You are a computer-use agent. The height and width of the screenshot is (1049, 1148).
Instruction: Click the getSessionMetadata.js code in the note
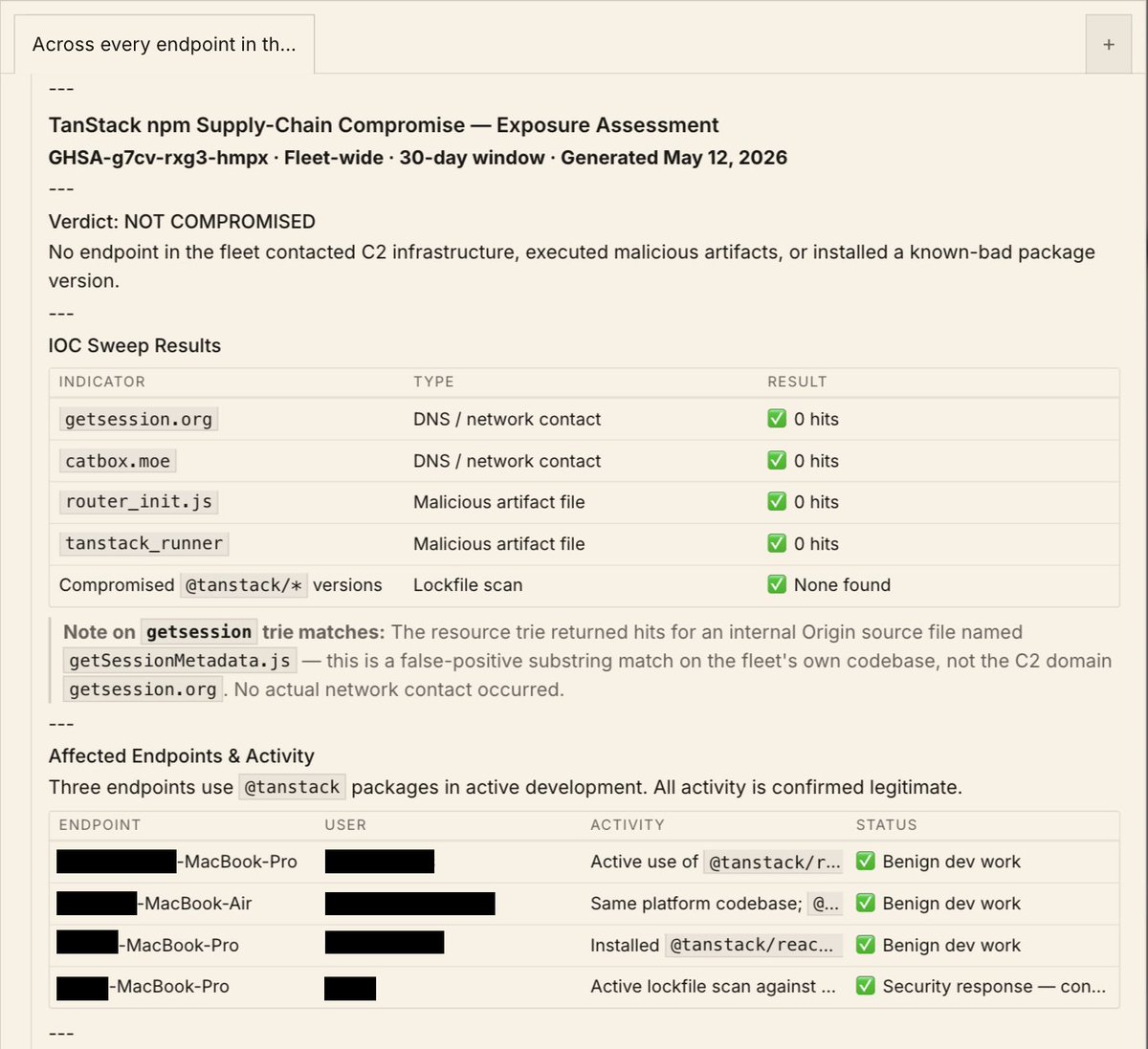point(180,661)
